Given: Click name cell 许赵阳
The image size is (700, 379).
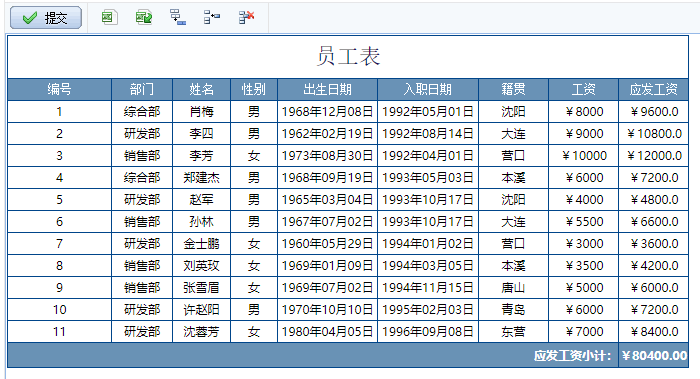Looking at the screenshot, I should pos(201,310).
